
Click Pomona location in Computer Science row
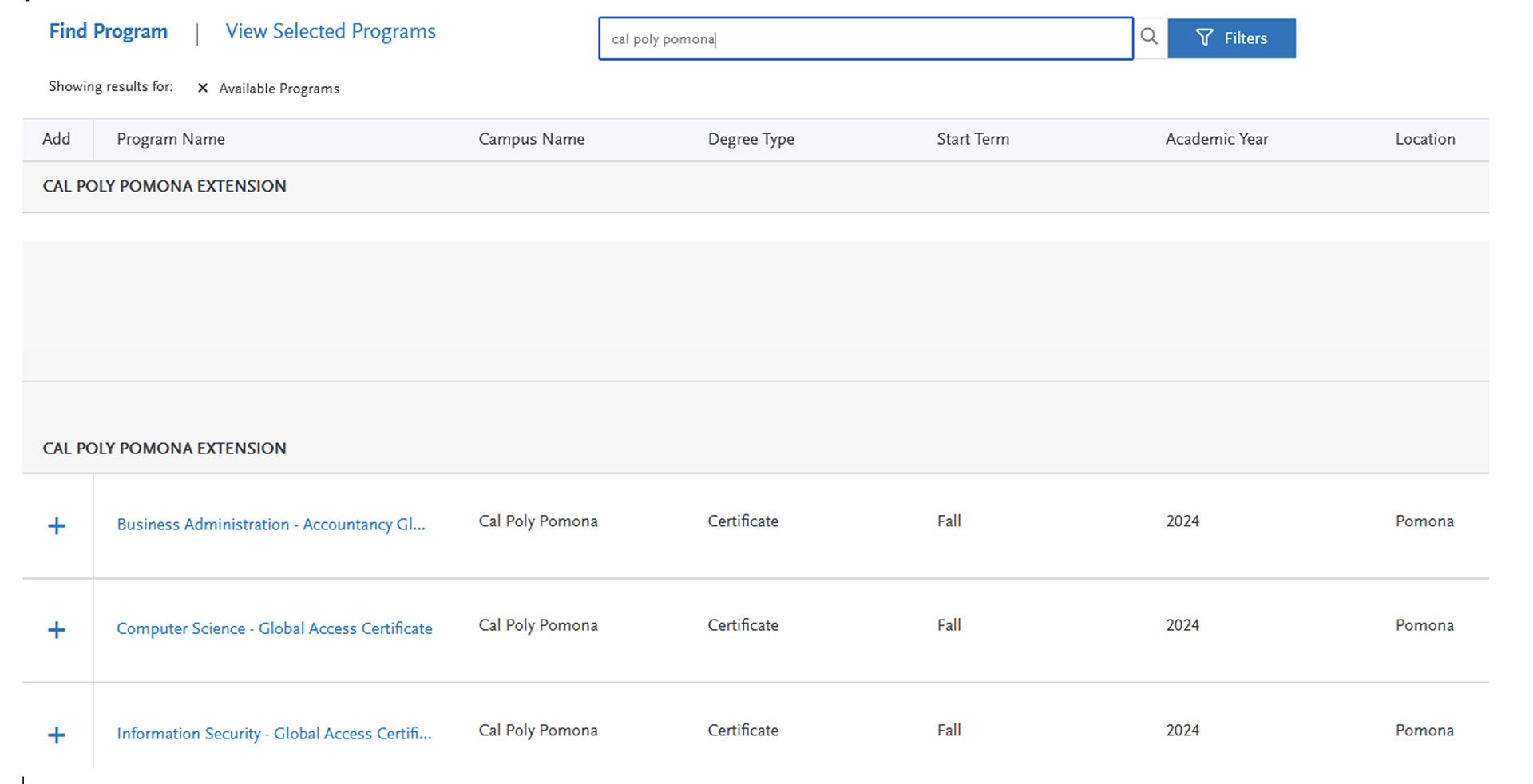[x=1424, y=625]
